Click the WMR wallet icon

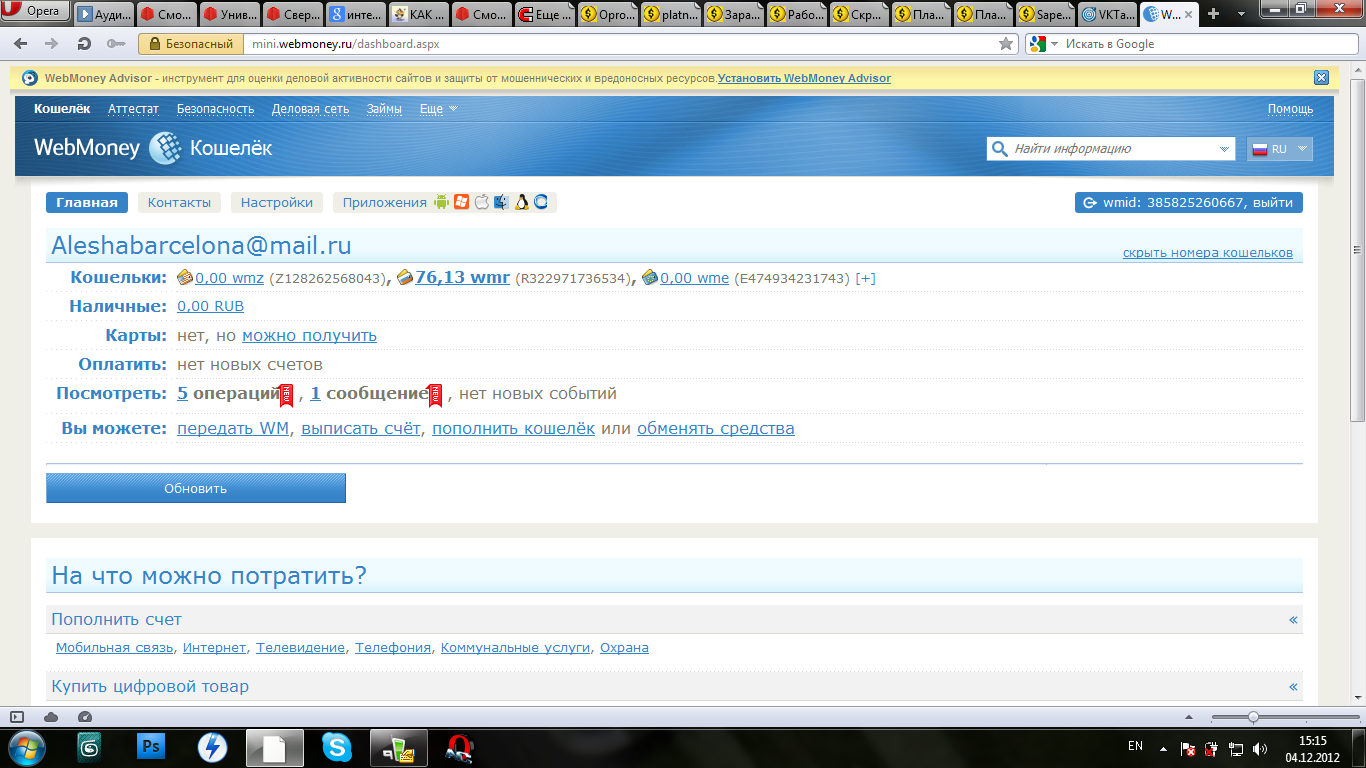pos(405,278)
